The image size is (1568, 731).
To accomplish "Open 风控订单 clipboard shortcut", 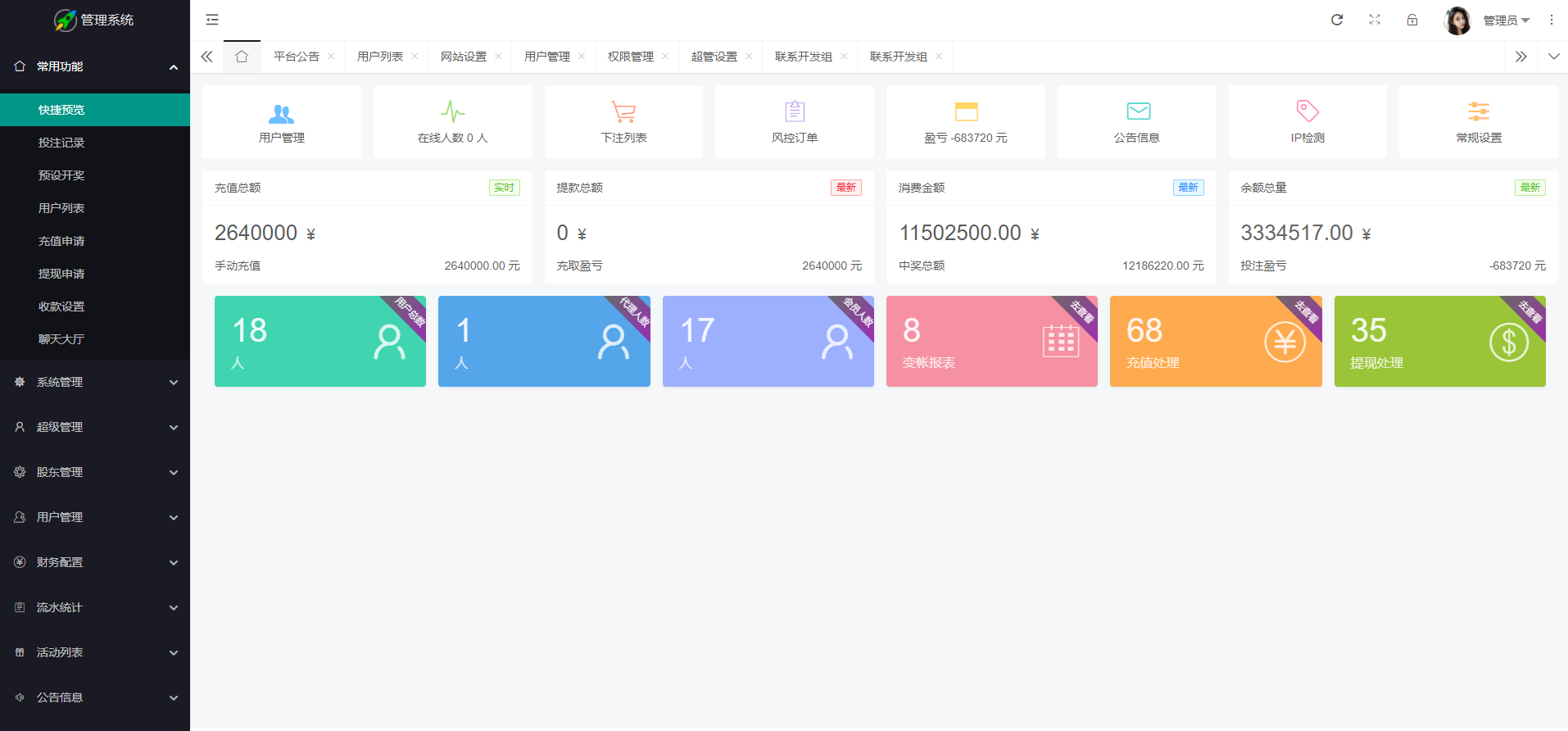I will pos(794,122).
